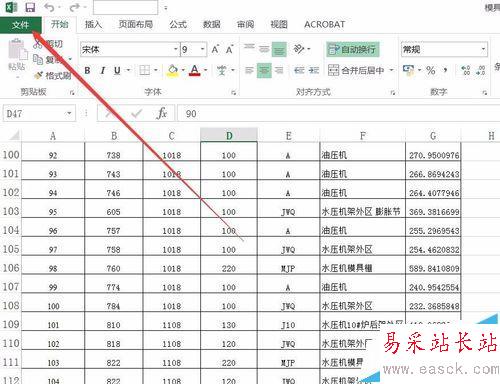Click the Decrease Decimal icon
The height and width of the screenshot is (384, 500).
pyautogui.click(x=480, y=70)
